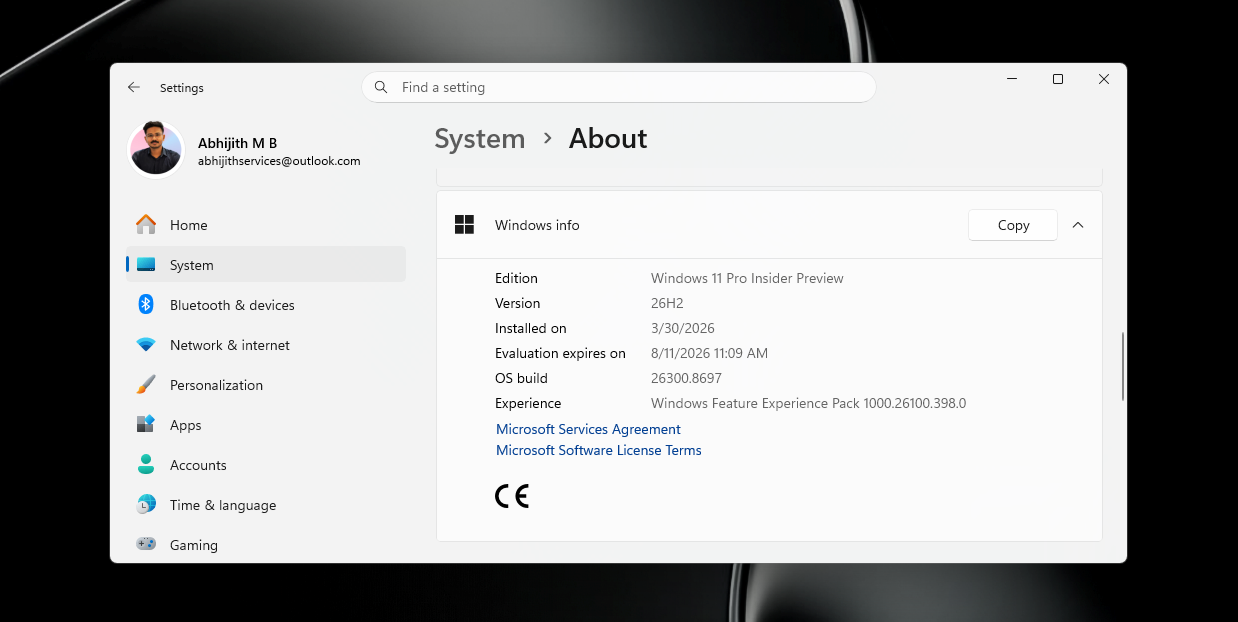Select the Windows Feature Experience Pack value

(x=808, y=403)
